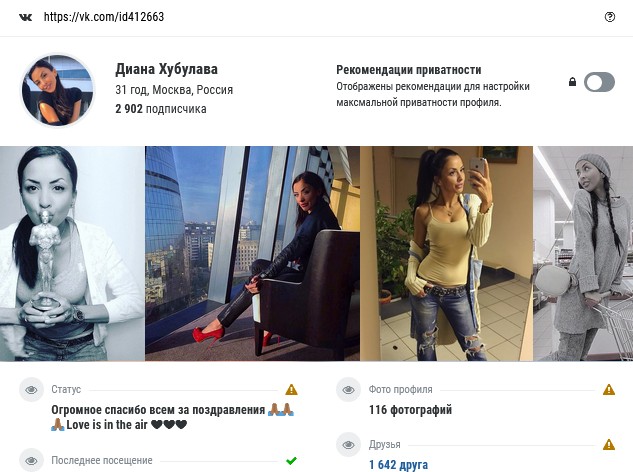
Task: Click the profile name Диана Хубулава
Action: coord(166,69)
